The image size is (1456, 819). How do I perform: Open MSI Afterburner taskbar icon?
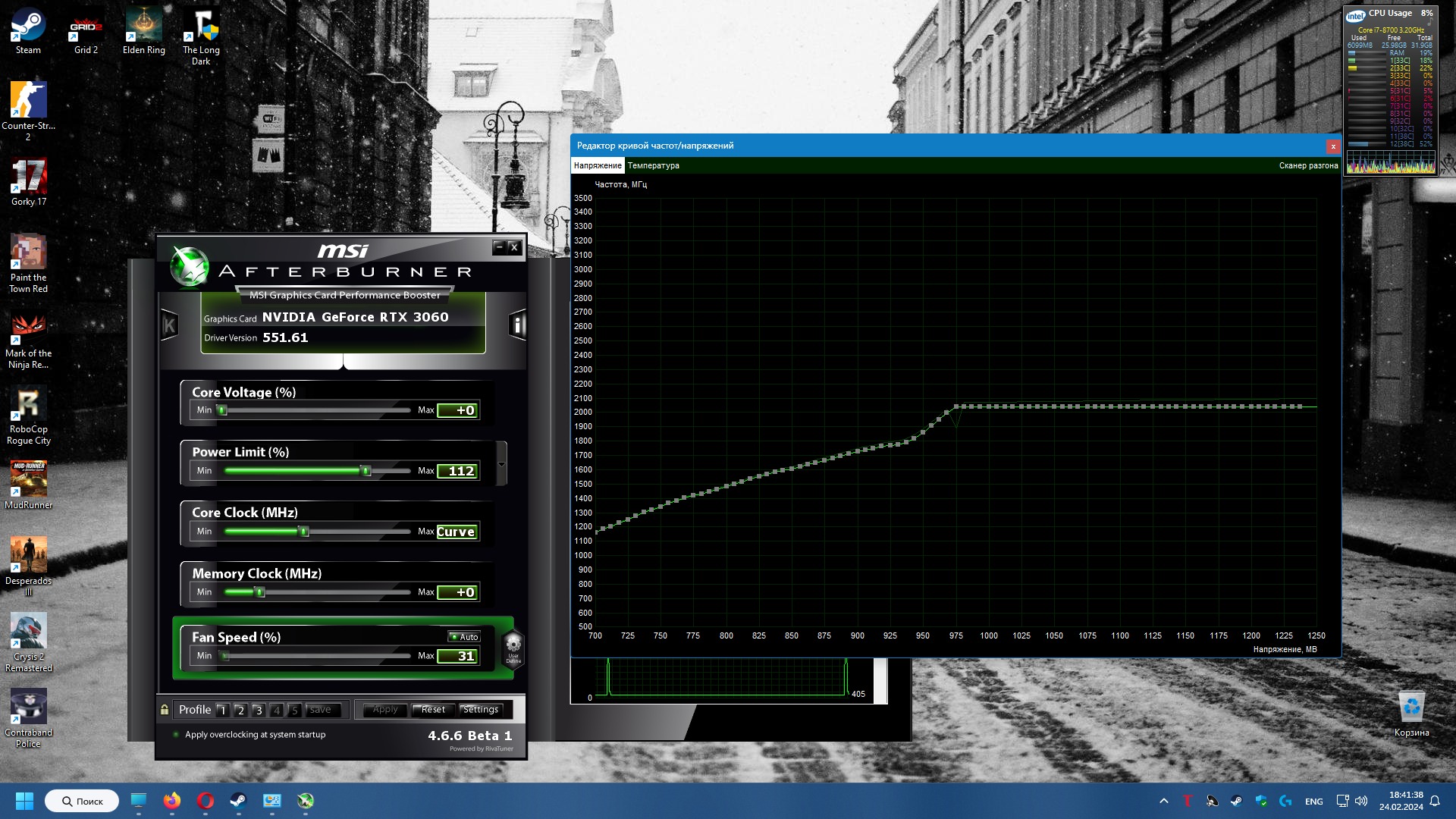[305, 801]
